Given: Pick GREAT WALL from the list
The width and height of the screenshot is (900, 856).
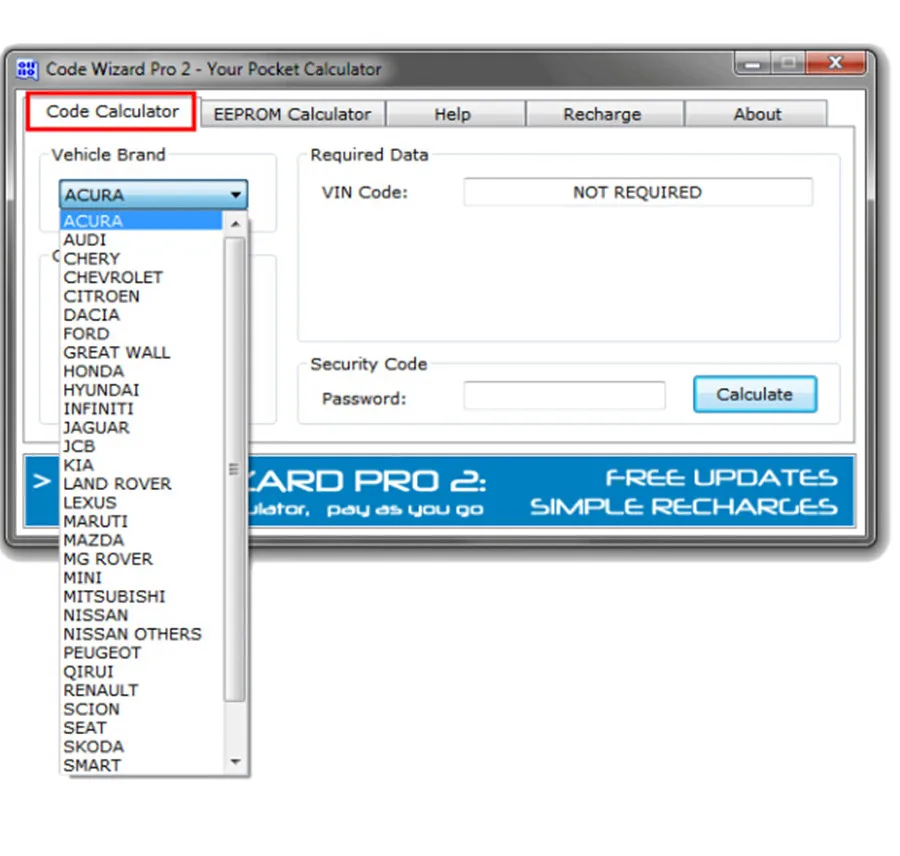Looking at the screenshot, I should point(142,353).
